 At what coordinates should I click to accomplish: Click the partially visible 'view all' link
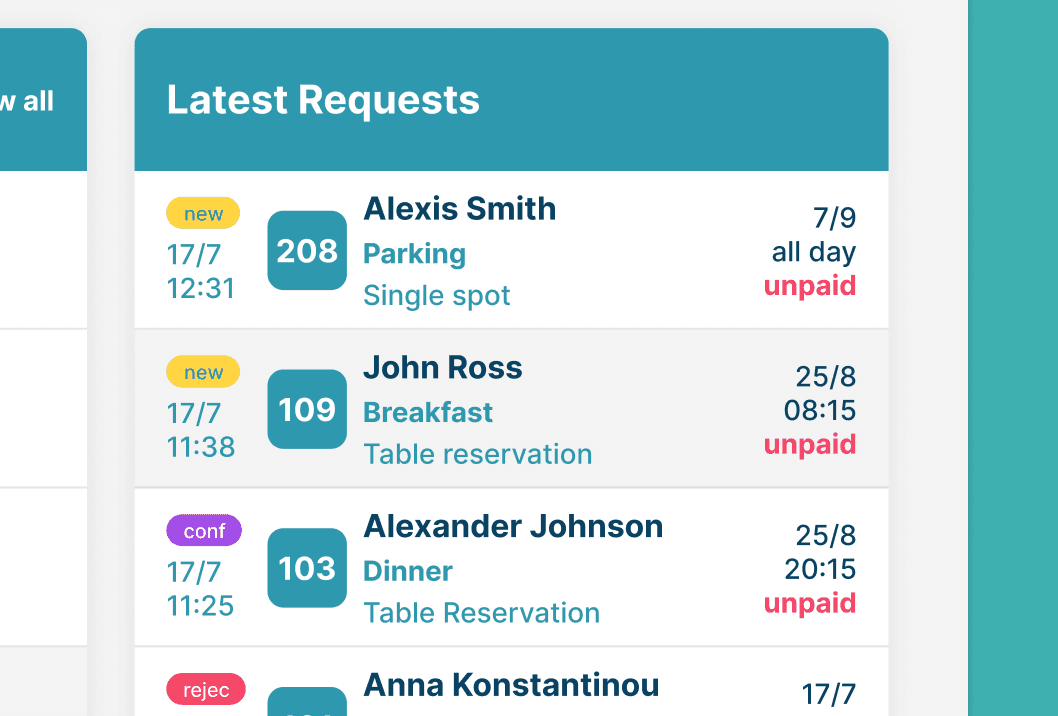coord(28,101)
